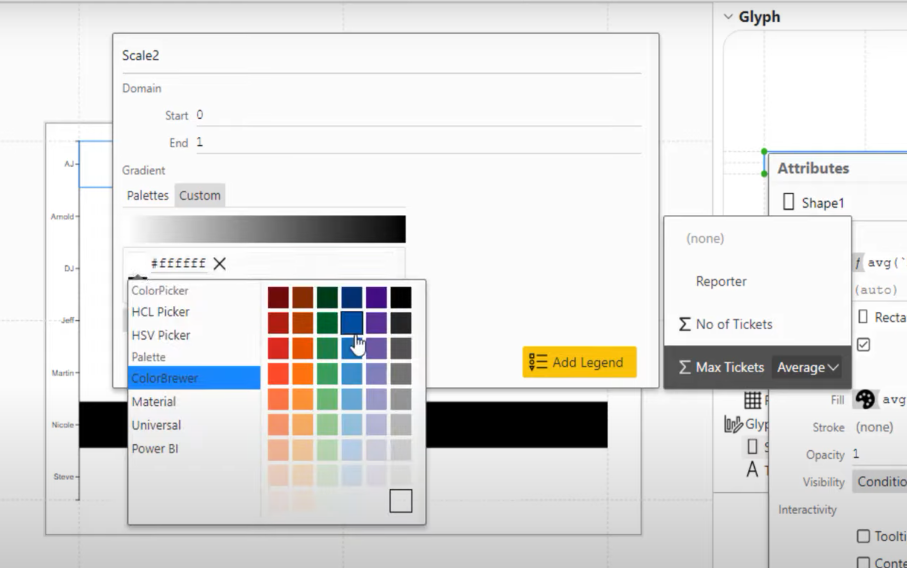Screen dimensions: 907x568
Task: Click the Martin axis label on the chart
Action: point(62,372)
